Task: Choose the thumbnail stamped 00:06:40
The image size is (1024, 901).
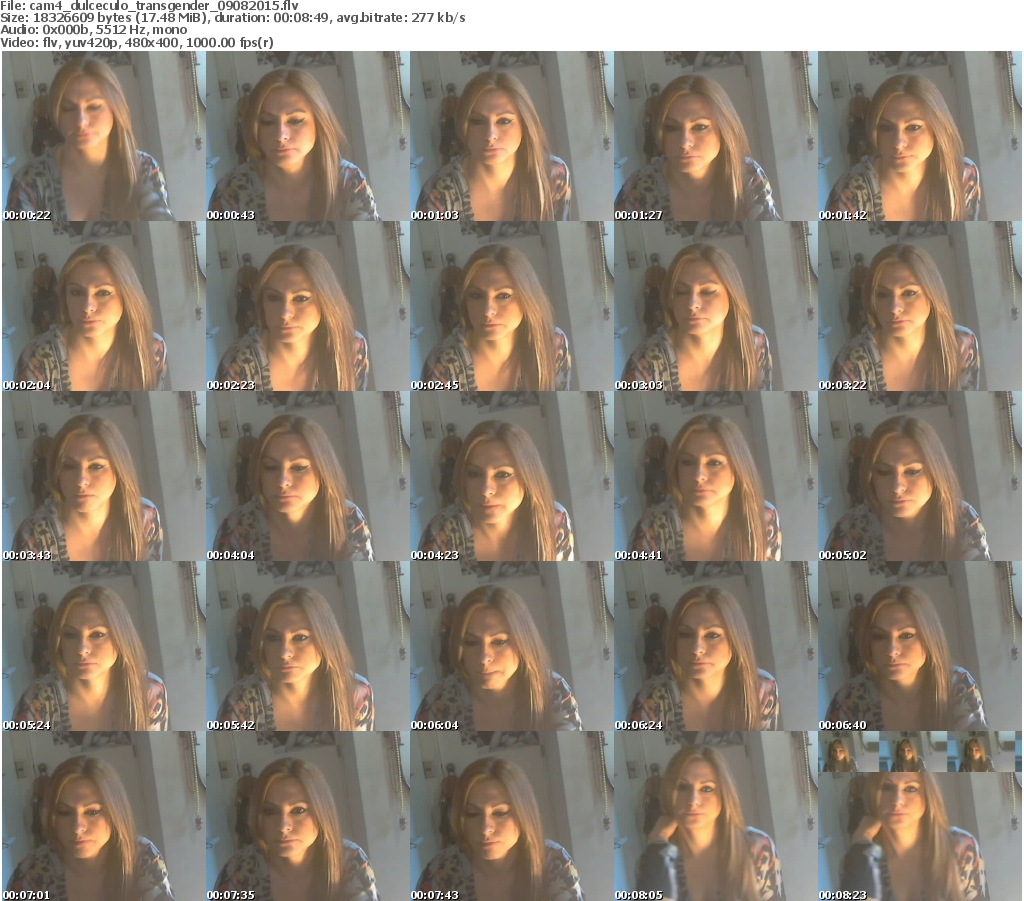Action: tap(920, 646)
